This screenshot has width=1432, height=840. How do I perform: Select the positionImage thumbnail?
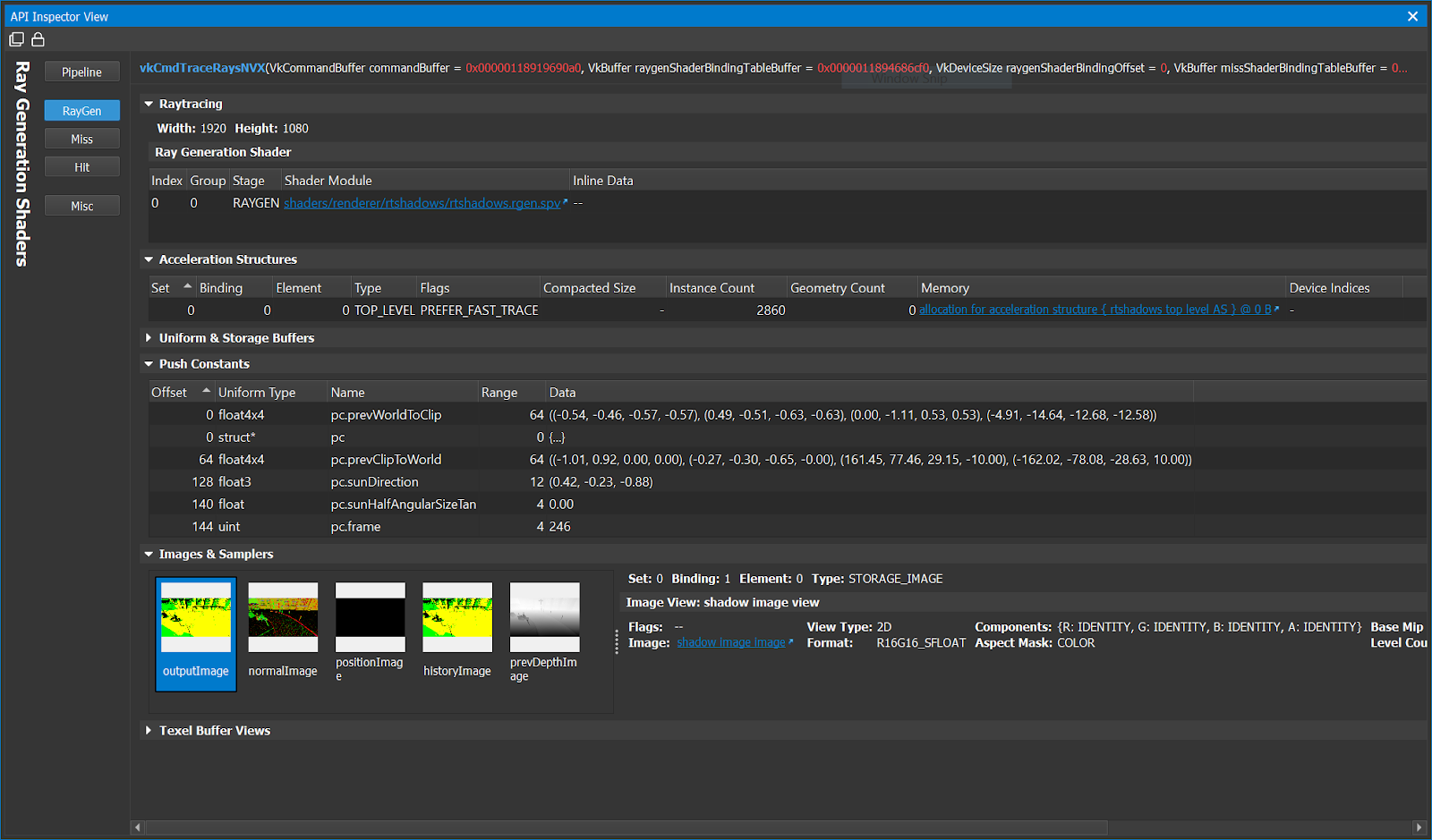click(x=370, y=634)
